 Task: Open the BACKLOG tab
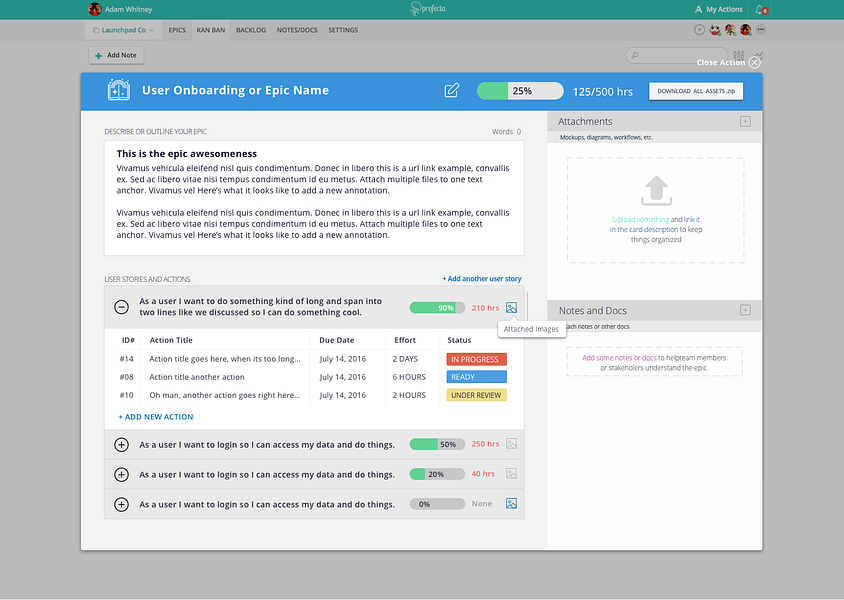(251, 30)
